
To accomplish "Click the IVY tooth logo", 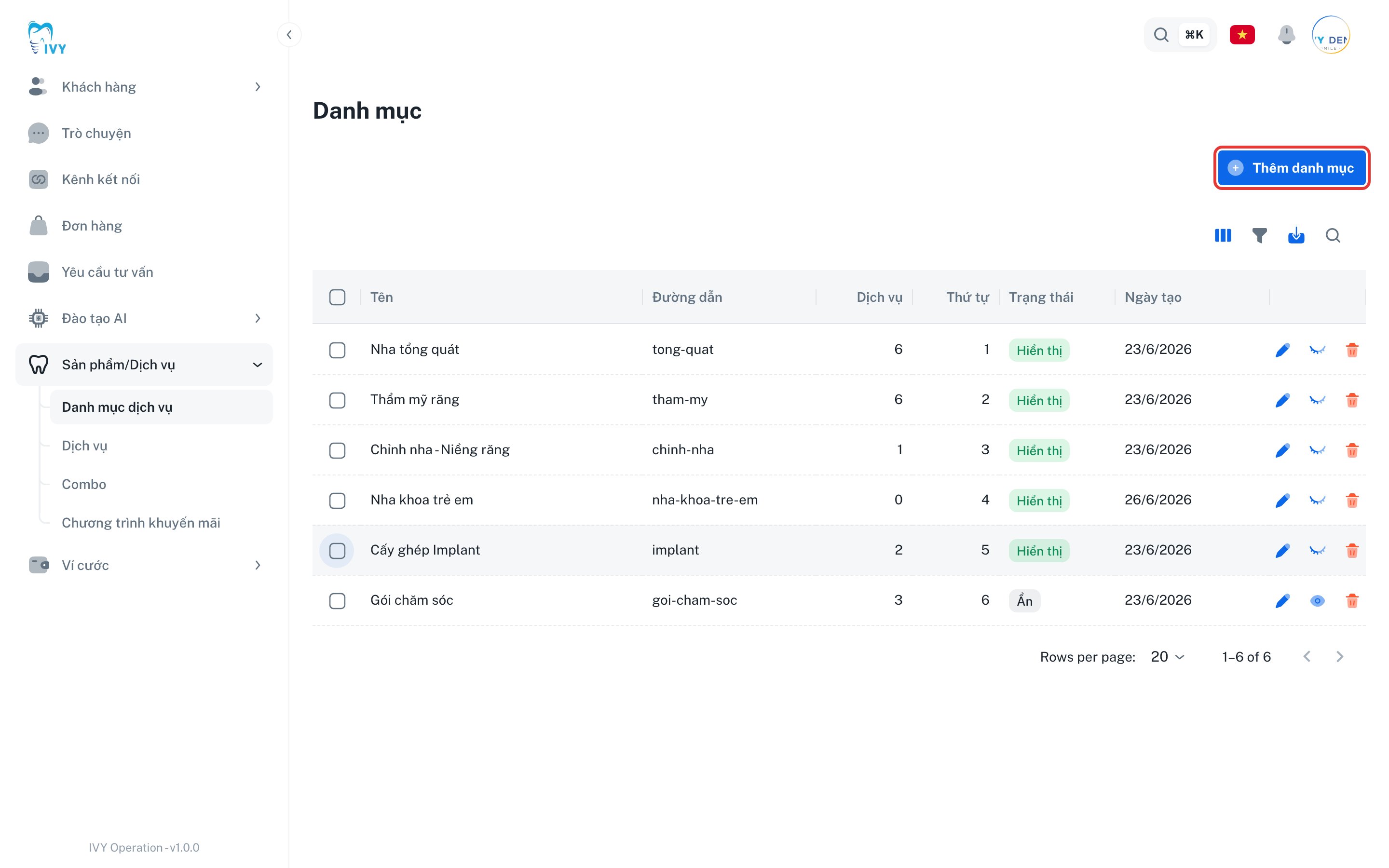I will pyautogui.click(x=47, y=37).
